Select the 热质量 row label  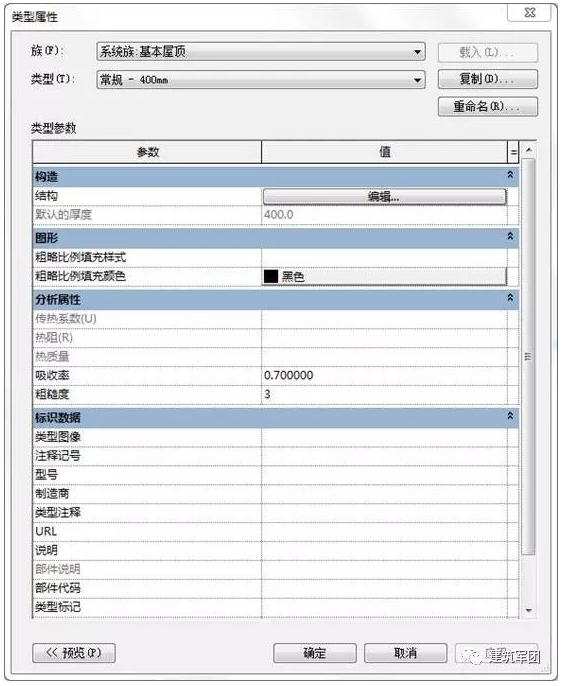pyautogui.click(x=52, y=357)
